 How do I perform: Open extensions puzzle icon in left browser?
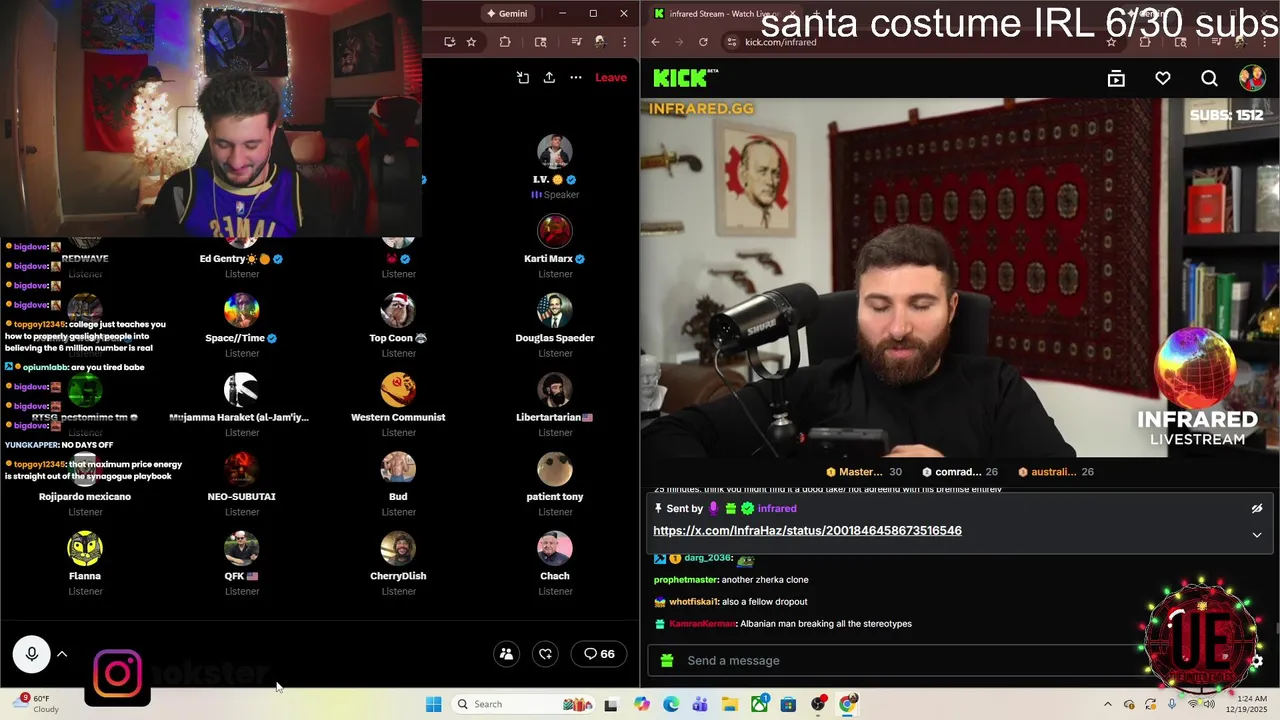(504, 42)
